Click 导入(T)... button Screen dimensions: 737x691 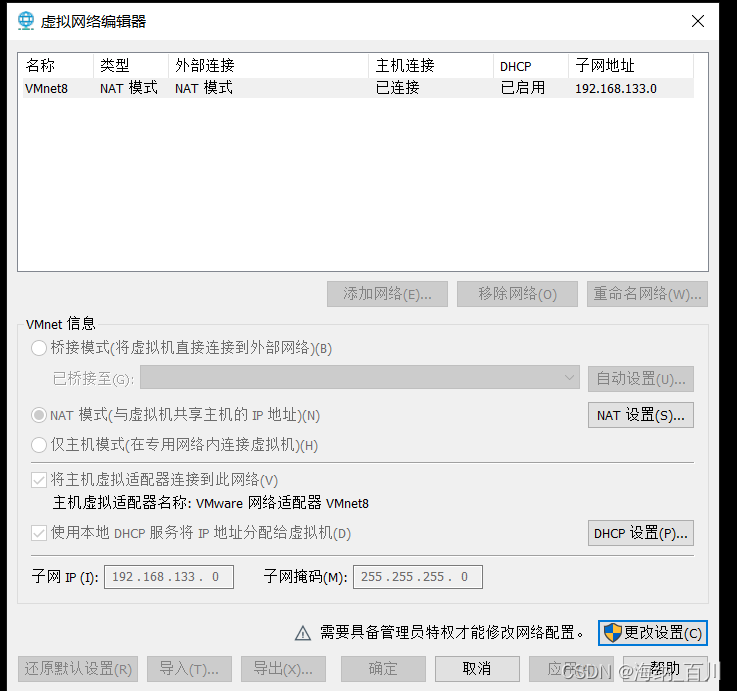click(x=189, y=668)
